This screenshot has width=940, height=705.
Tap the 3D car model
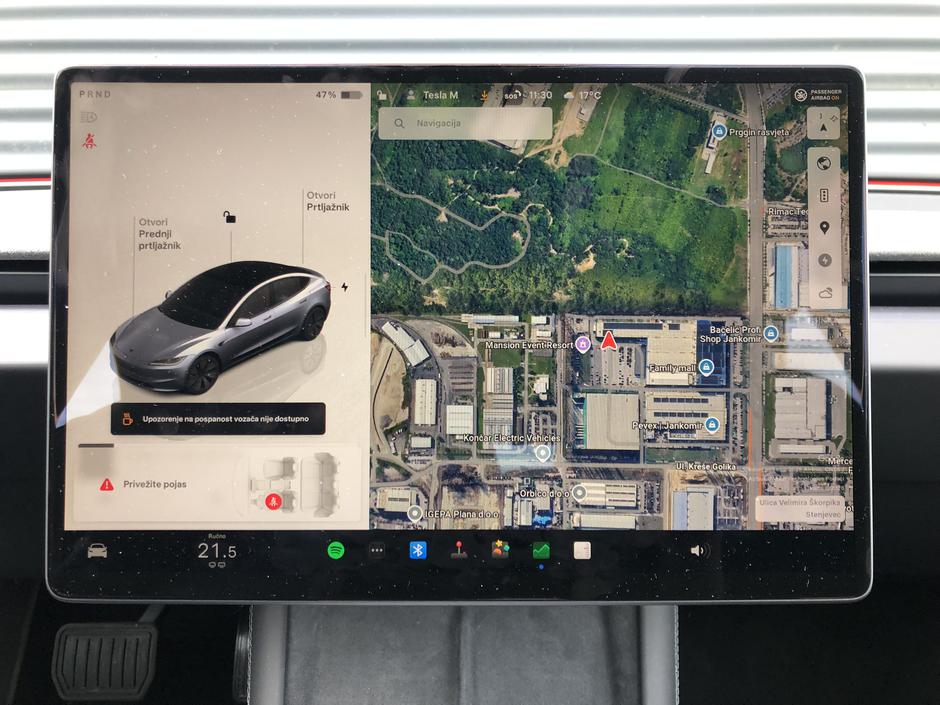tap(219, 327)
